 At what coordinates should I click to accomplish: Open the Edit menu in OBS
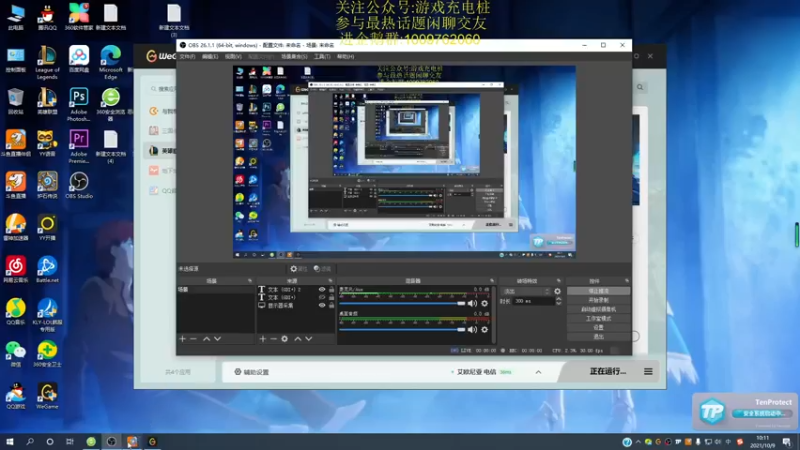210,57
